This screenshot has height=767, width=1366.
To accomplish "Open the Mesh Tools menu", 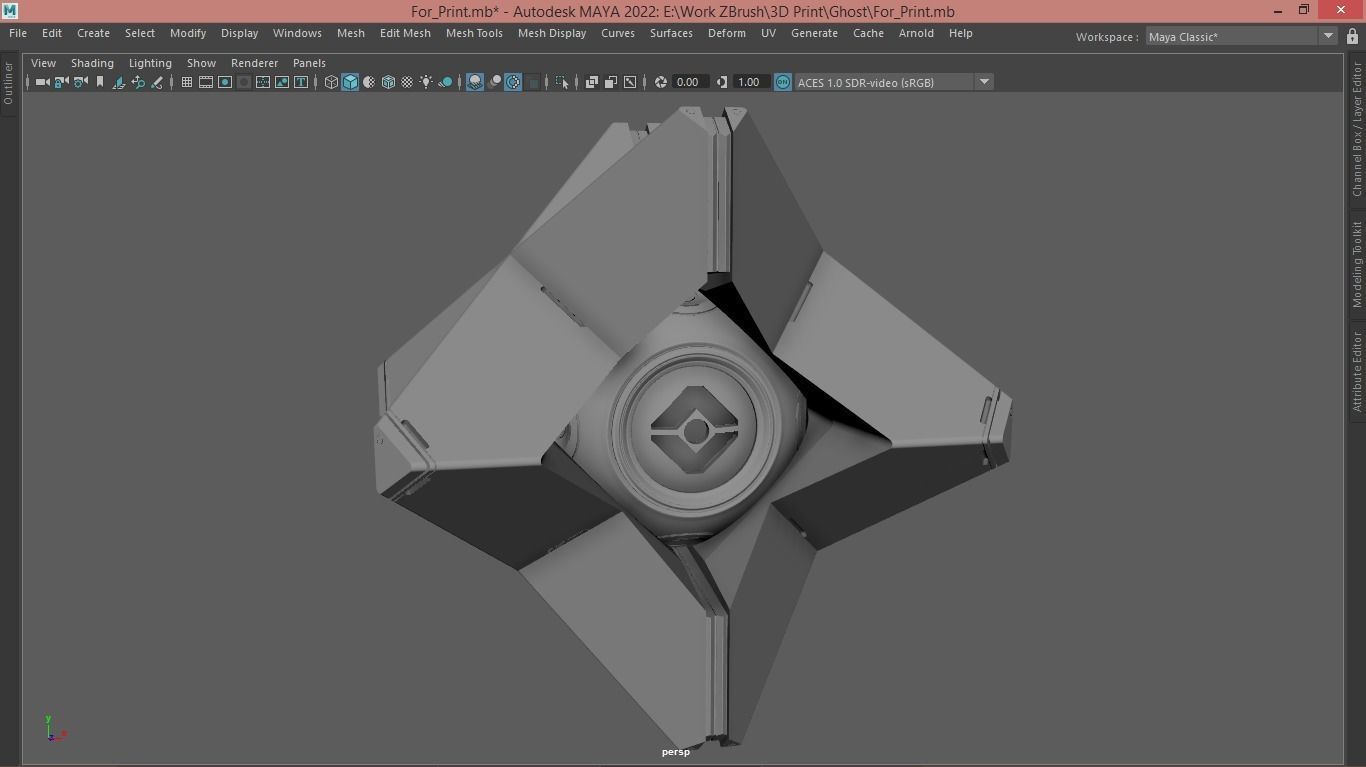I will pyautogui.click(x=474, y=33).
